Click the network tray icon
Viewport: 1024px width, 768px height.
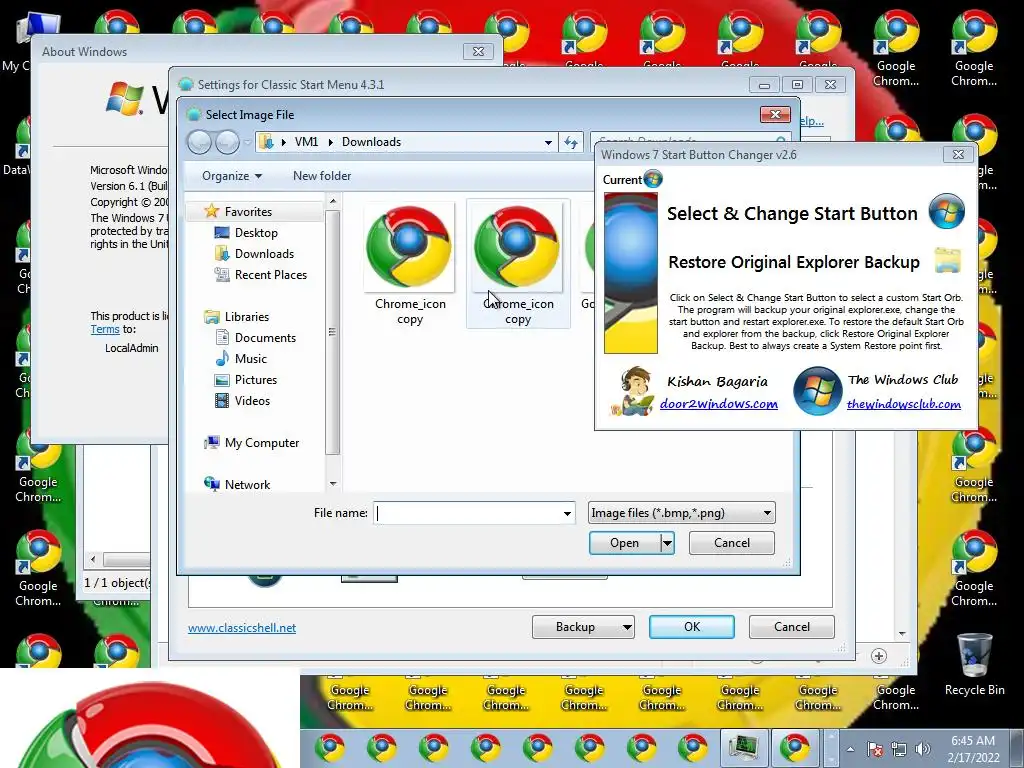click(899, 749)
